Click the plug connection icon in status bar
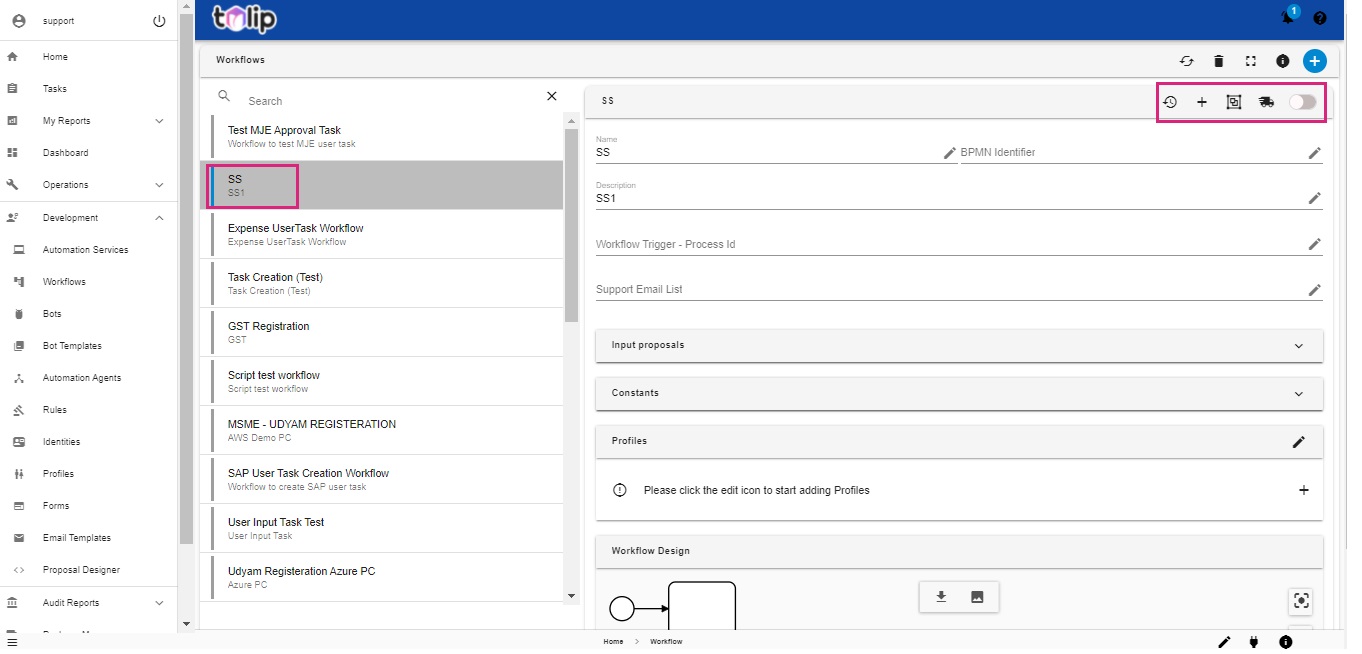1362x654 pixels. [1254, 642]
